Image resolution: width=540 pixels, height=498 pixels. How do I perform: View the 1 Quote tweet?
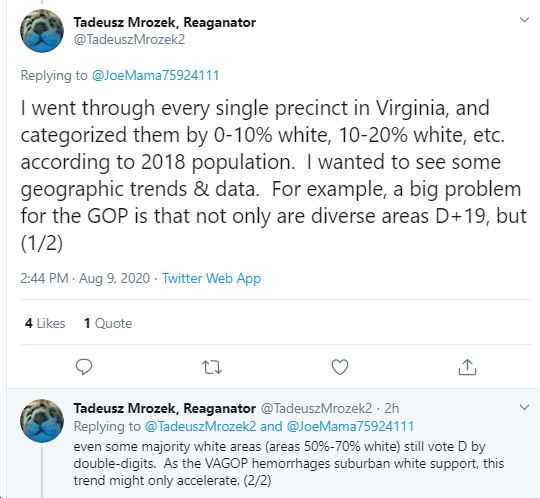(108, 323)
